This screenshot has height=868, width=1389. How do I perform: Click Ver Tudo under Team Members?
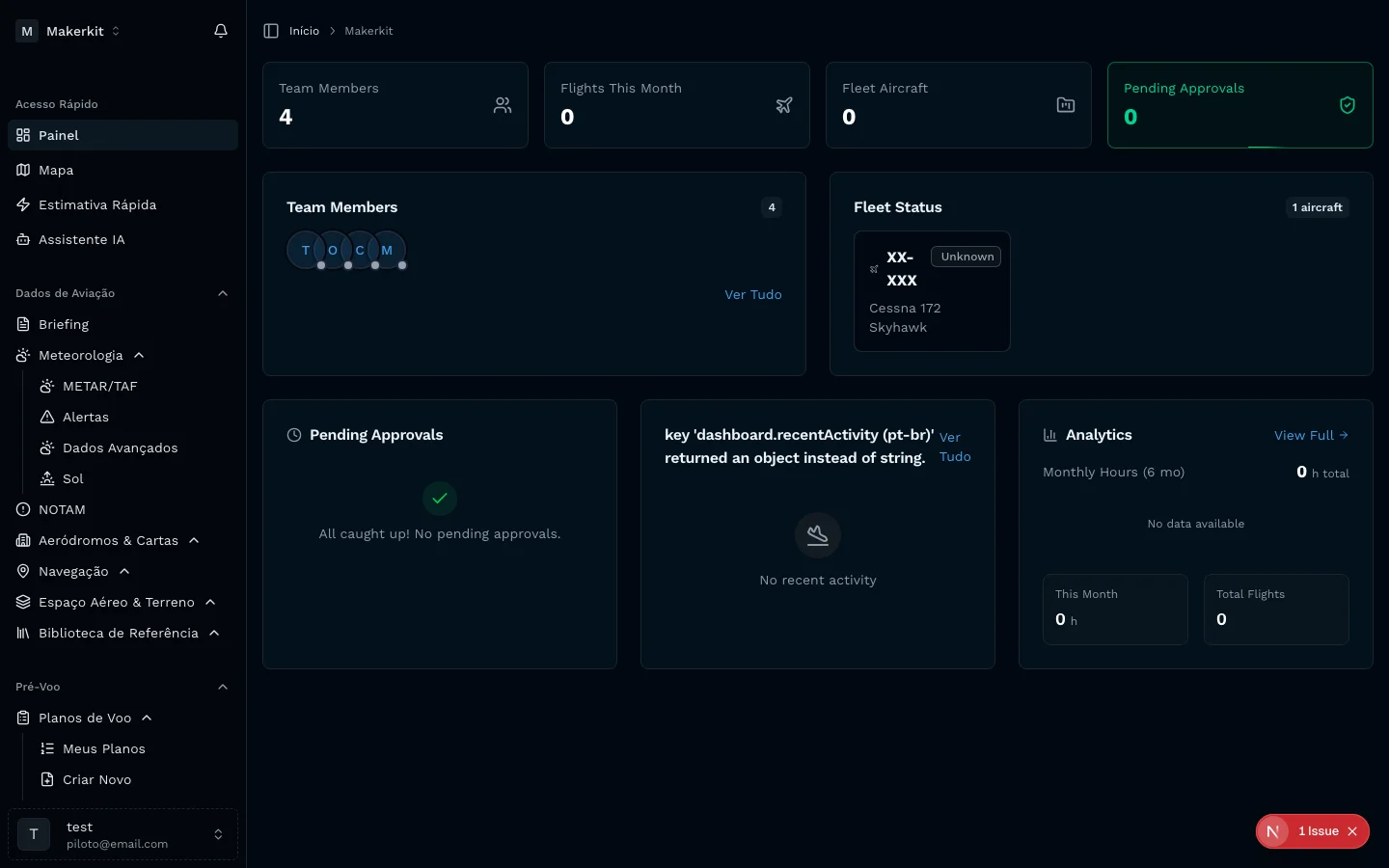[x=753, y=294]
